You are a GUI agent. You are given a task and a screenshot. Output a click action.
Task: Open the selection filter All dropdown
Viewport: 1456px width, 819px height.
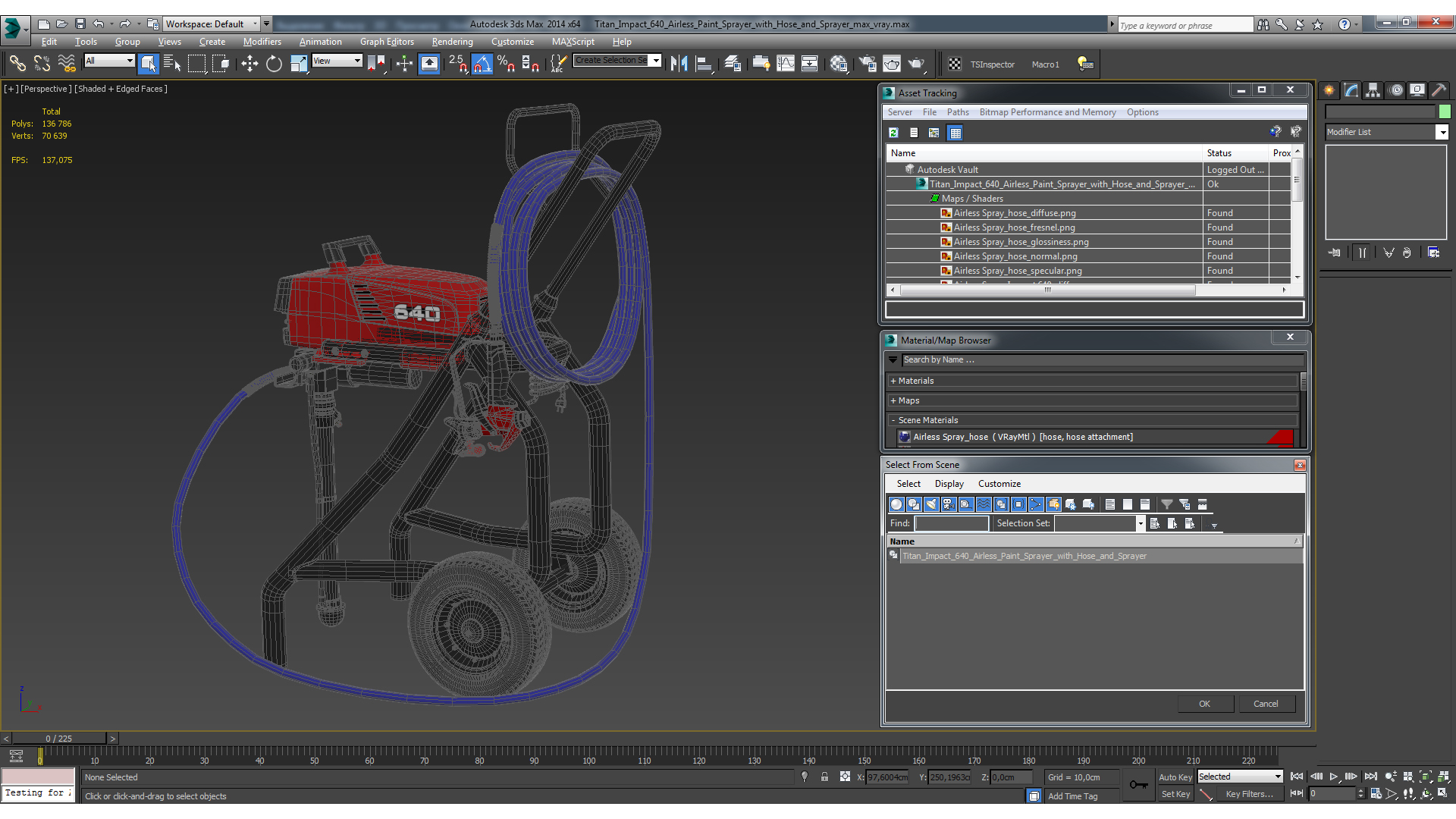coord(109,61)
